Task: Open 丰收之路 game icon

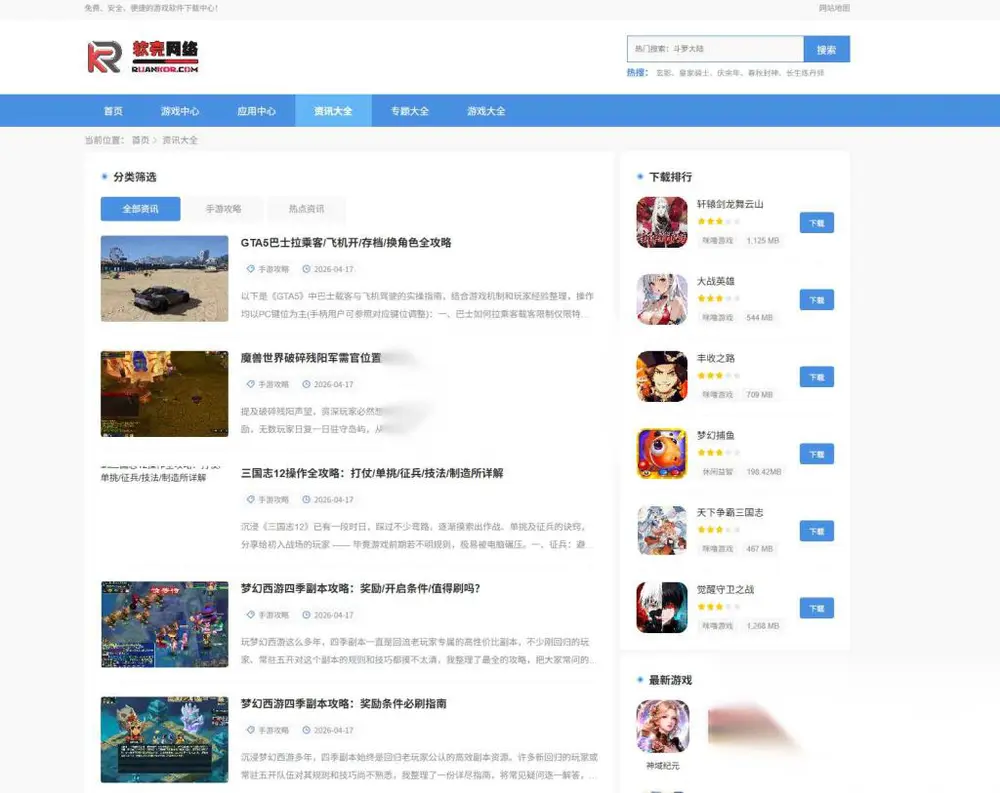Action: point(662,376)
